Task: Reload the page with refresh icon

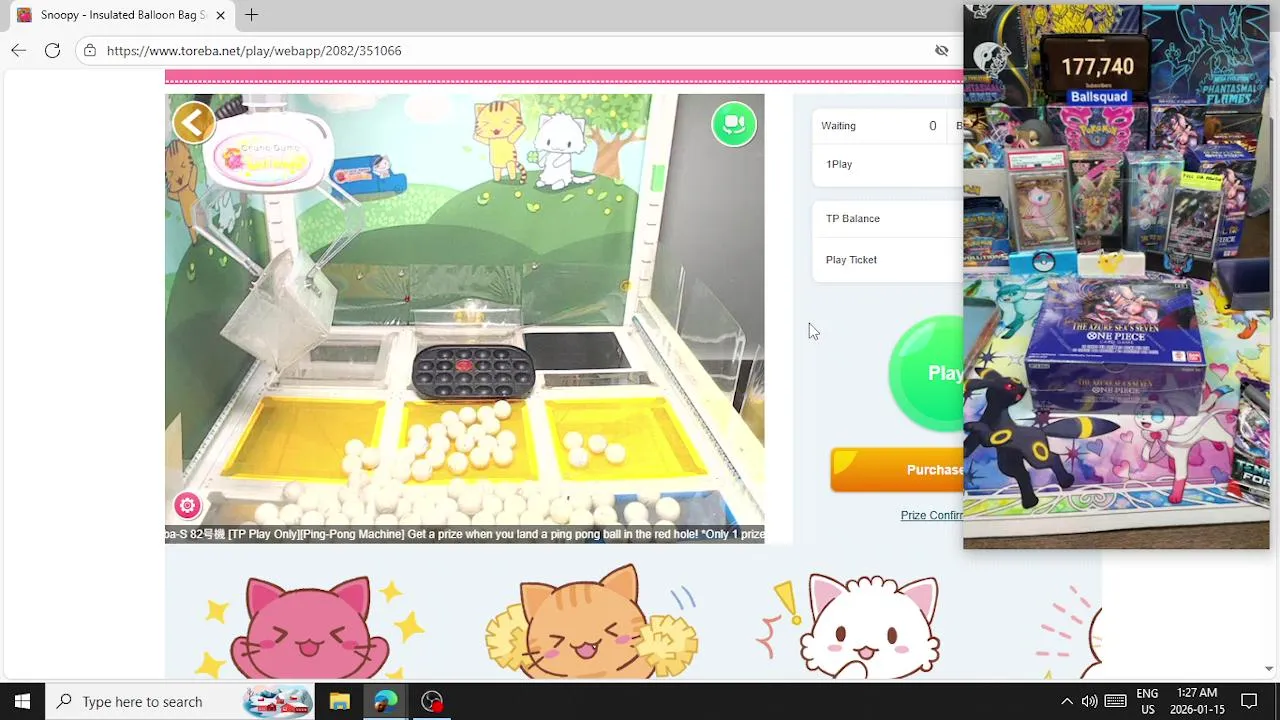Action: (x=53, y=50)
